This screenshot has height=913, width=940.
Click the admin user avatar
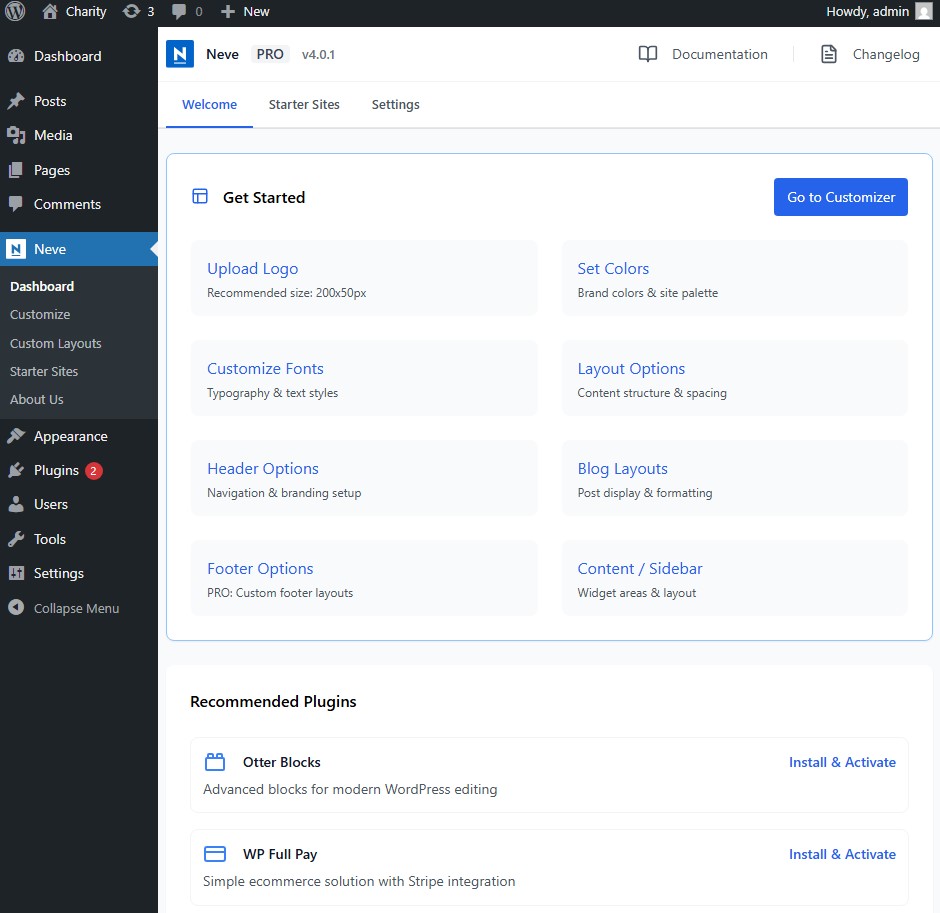point(923,12)
